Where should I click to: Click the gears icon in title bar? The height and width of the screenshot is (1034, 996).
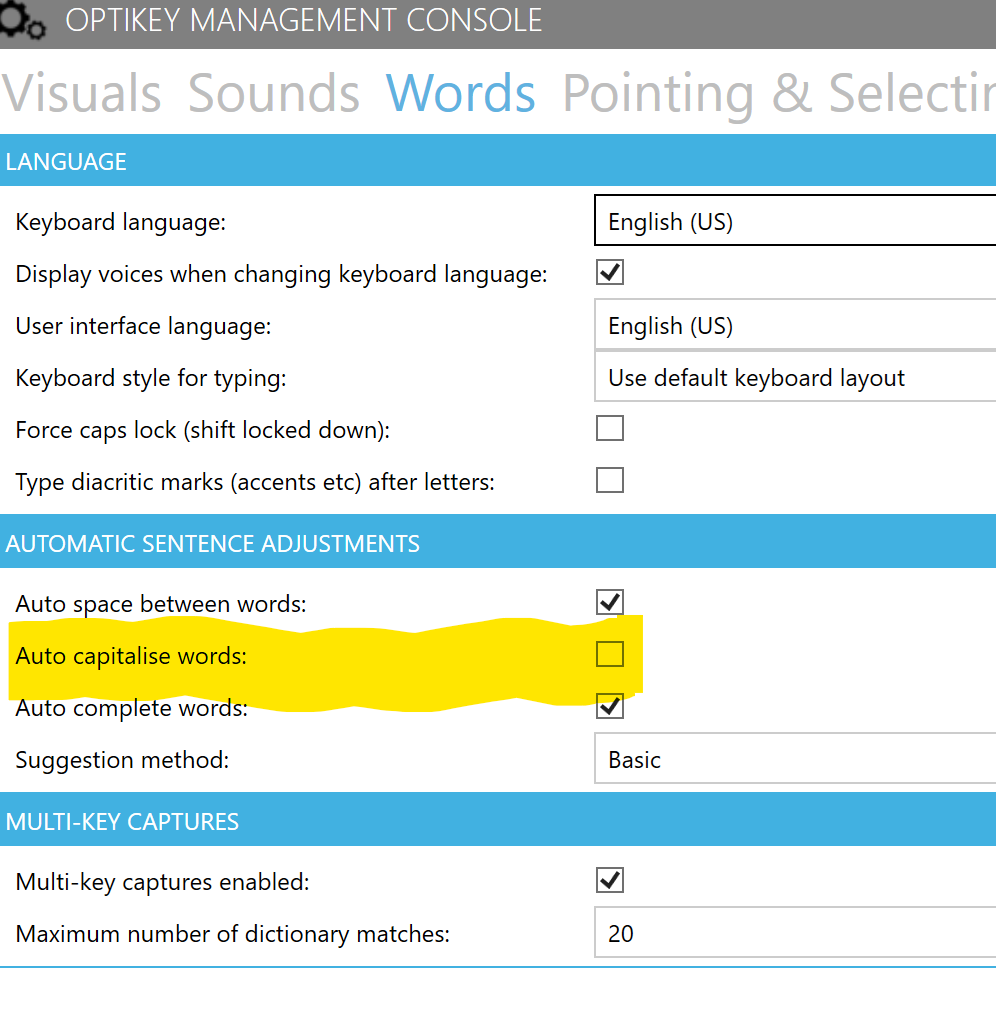pos(22,20)
